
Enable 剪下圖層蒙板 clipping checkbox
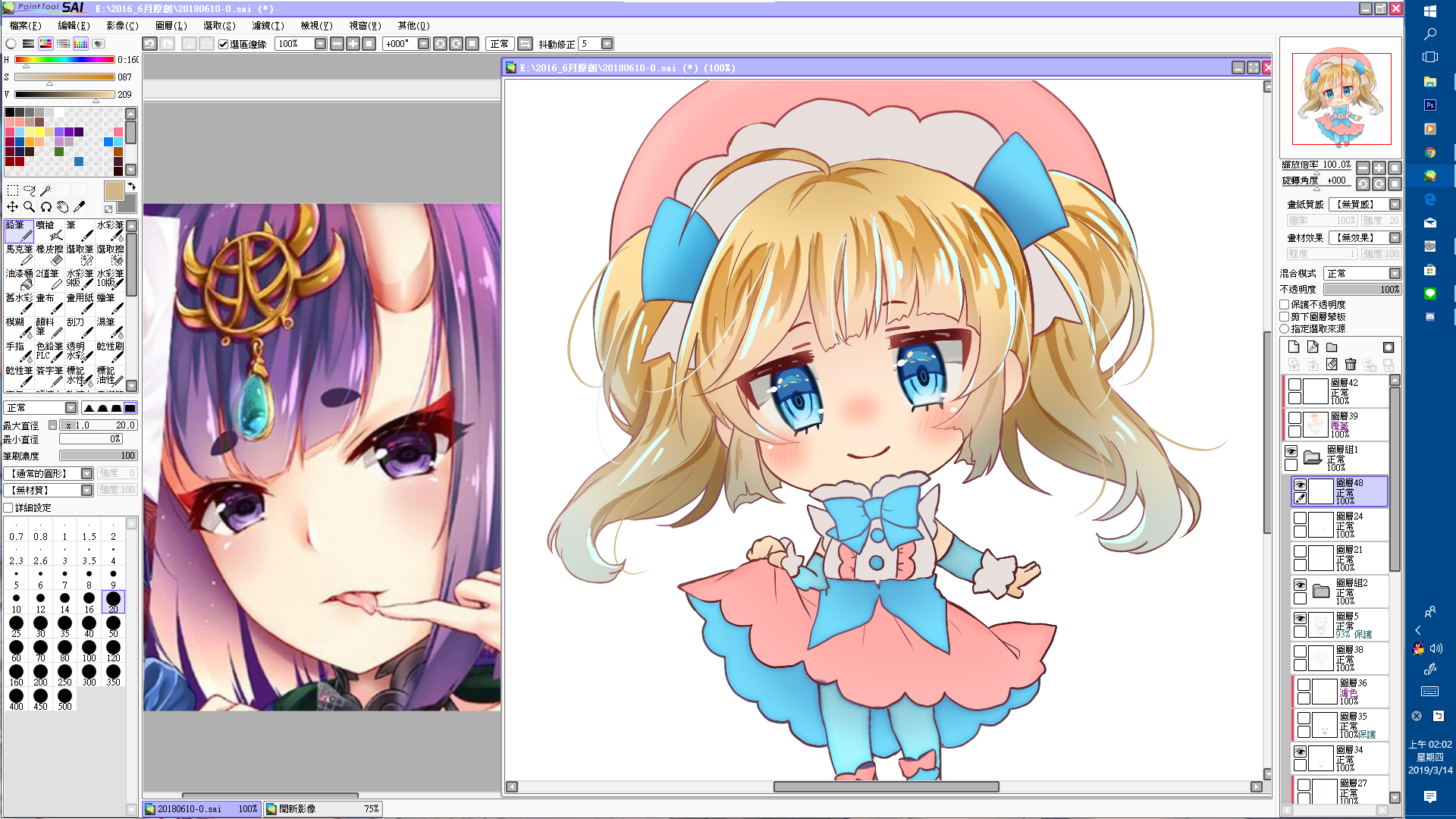click(1285, 317)
